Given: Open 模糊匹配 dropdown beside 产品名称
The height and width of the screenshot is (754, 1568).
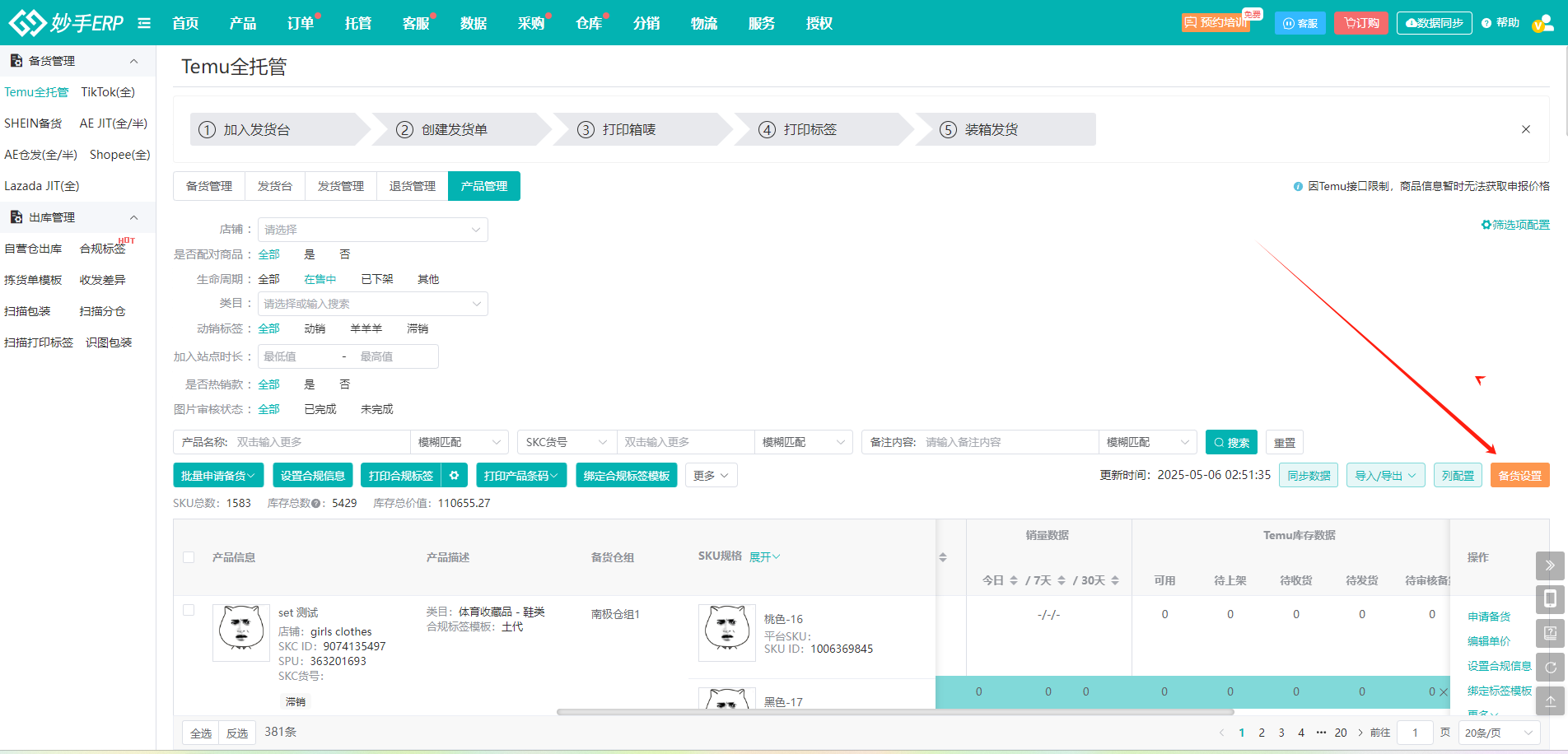Looking at the screenshot, I should click(460, 442).
